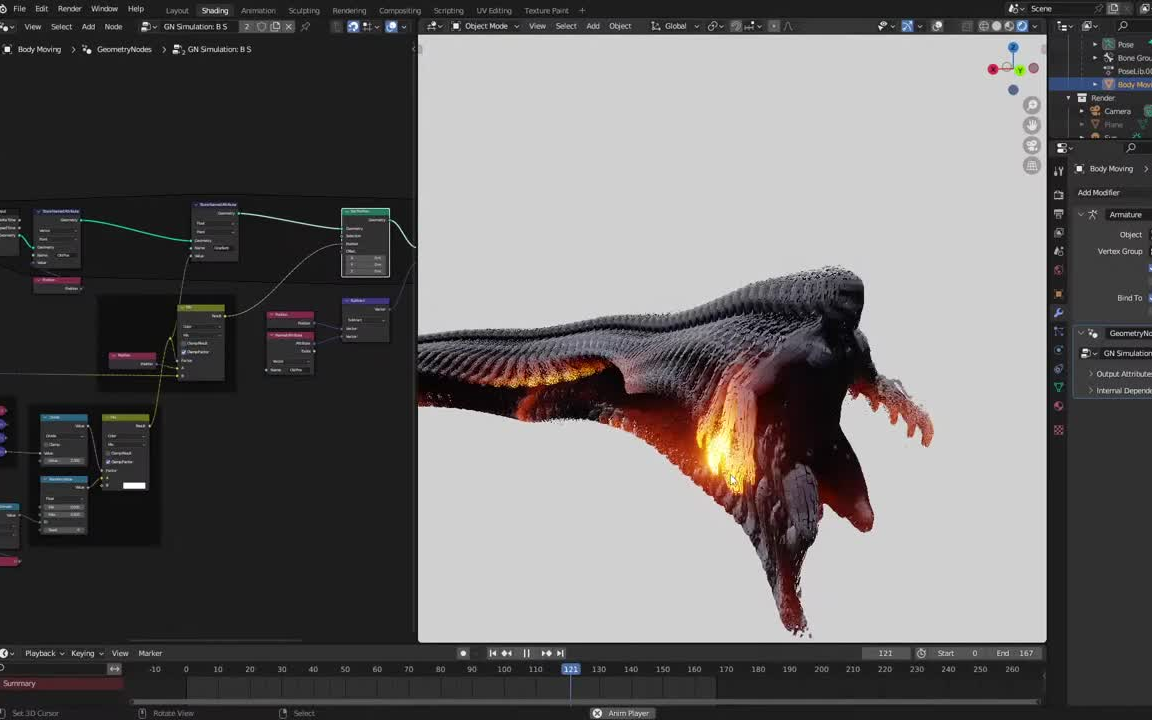Image resolution: width=1152 pixels, height=720 pixels.
Task: Activate the viewport zoom magnifier icon
Action: 1031,104
